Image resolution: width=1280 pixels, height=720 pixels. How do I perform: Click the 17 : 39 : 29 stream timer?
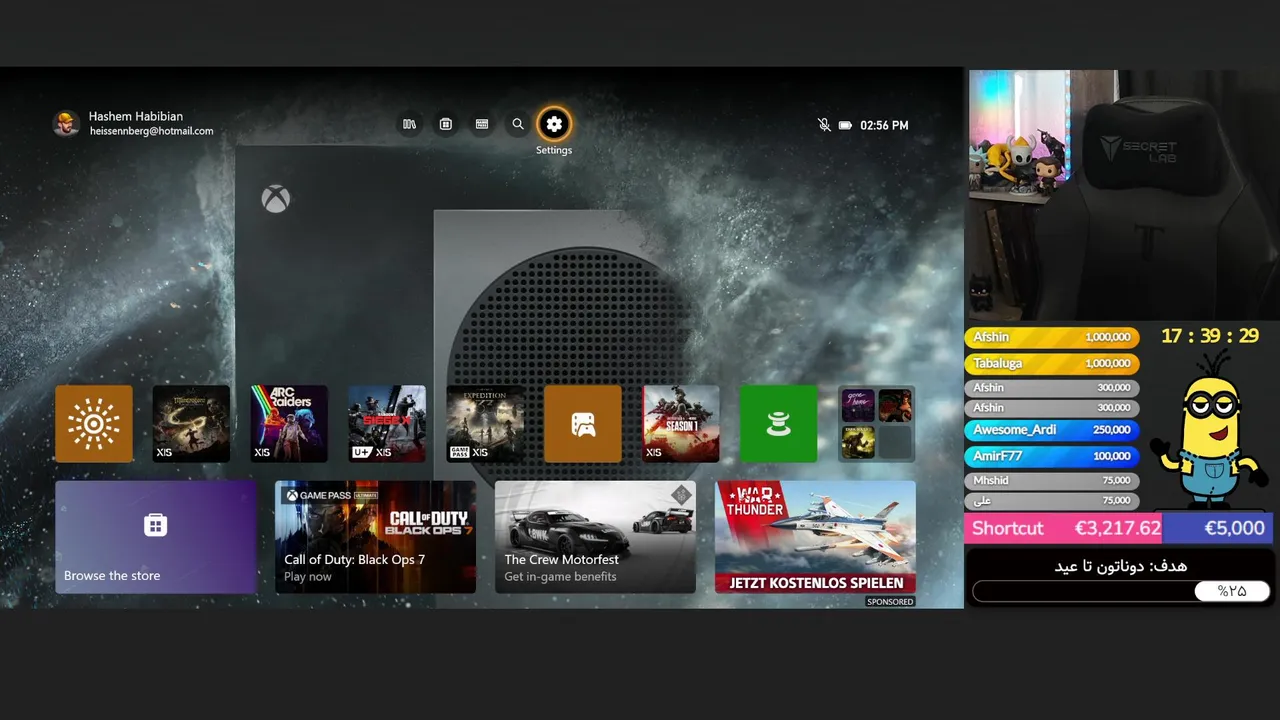(x=1210, y=336)
